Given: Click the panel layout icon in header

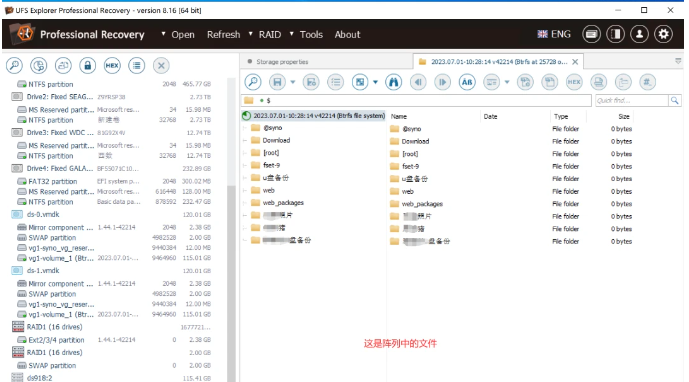Looking at the screenshot, I should pyautogui.click(x=616, y=34).
